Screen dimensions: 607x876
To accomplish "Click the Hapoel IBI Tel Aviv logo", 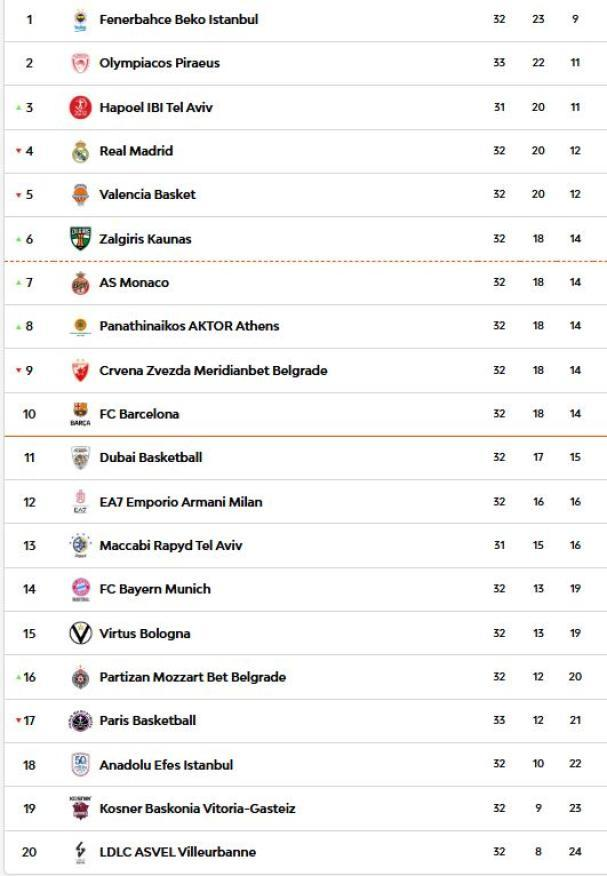I will [x=80, y=107].
